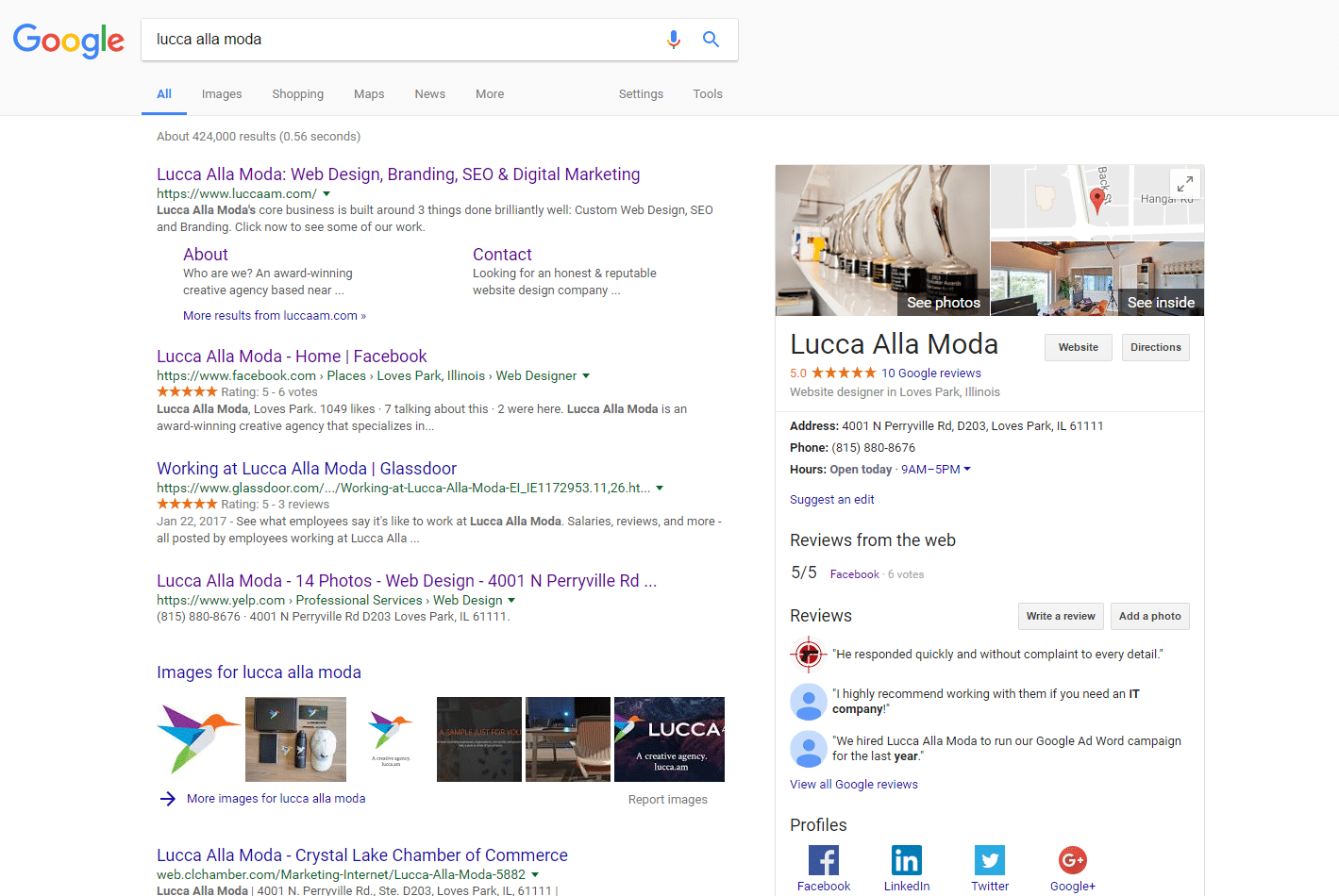Click the Website button in knowledge panel

[x=1079, y=347]
